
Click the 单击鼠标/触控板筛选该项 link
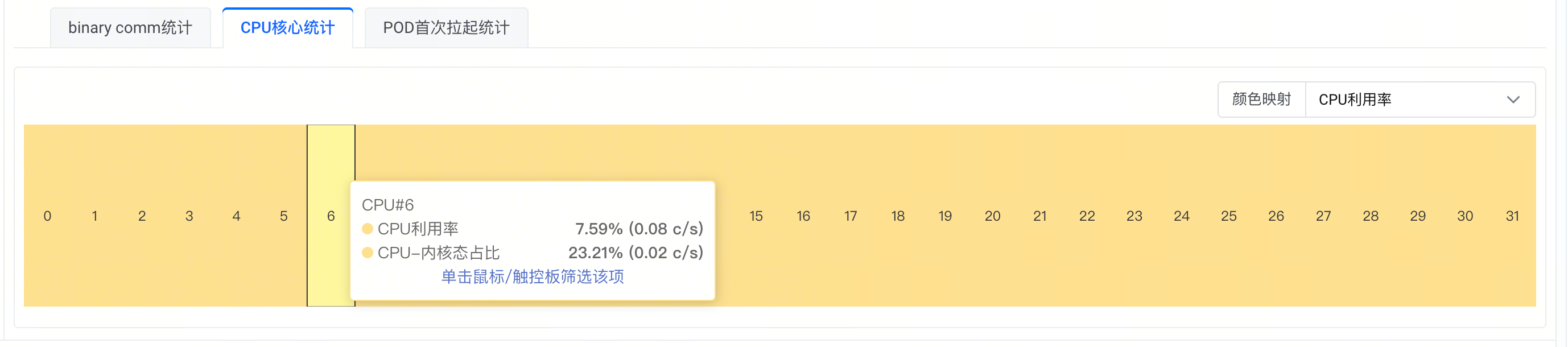(x=532, y=277)
